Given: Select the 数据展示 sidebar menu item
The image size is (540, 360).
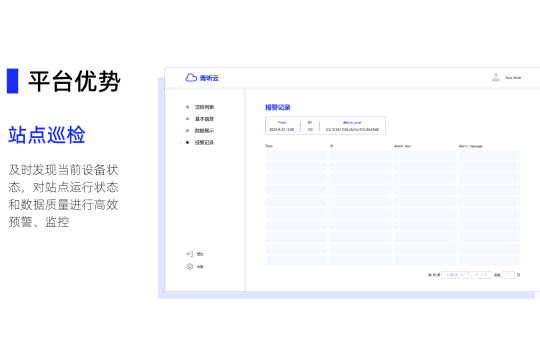Looking at the screenshot, I should (x=204, y=131).
